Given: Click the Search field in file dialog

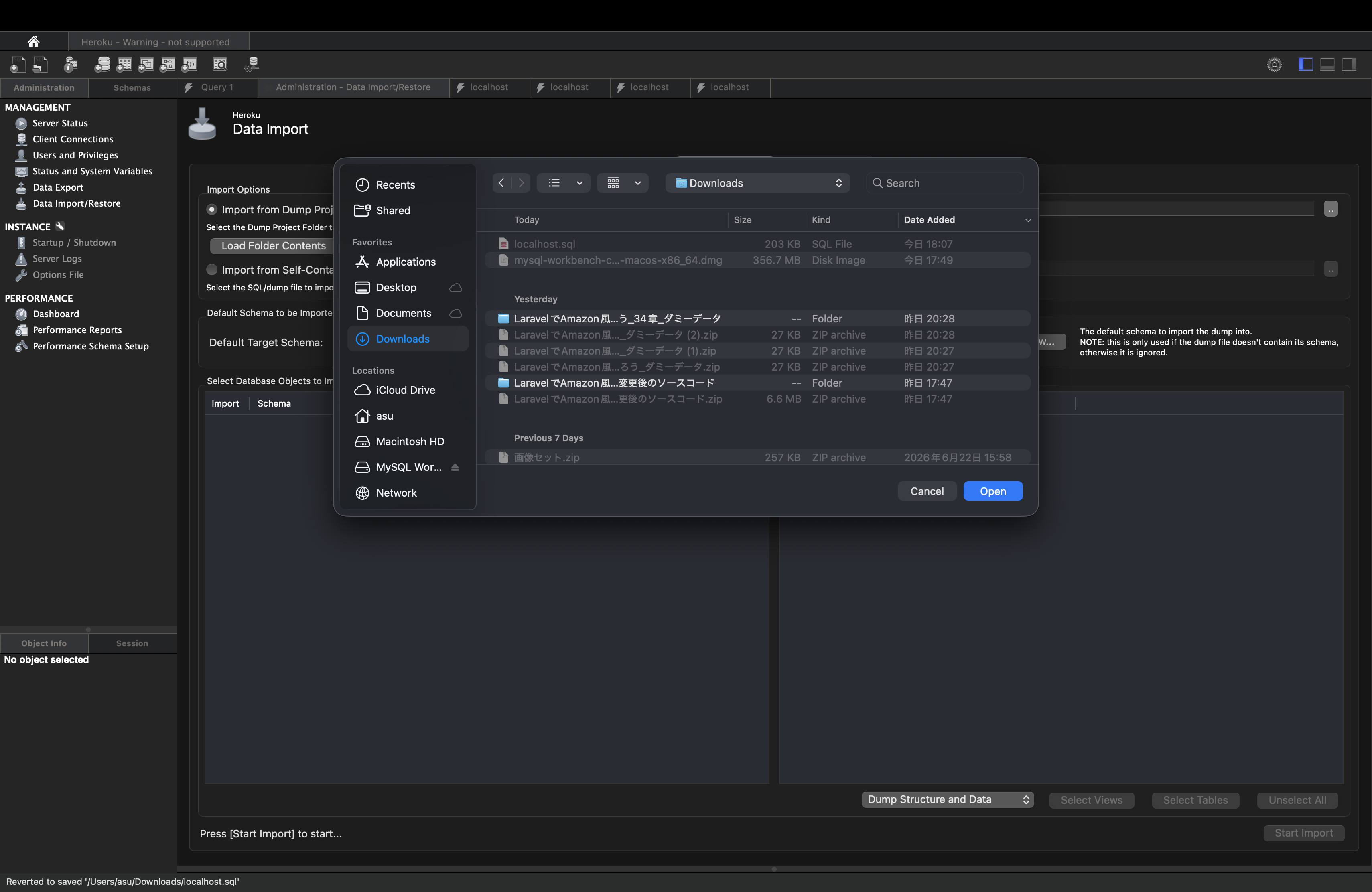Looking at the screenshot, I should pos(944,183).
